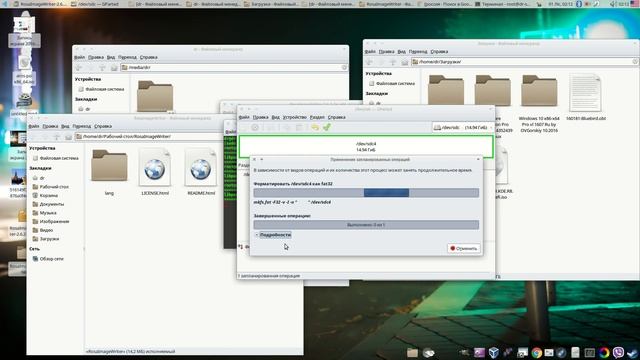
Task: Open the Файл menu in GParted
Action: [244, 117]
